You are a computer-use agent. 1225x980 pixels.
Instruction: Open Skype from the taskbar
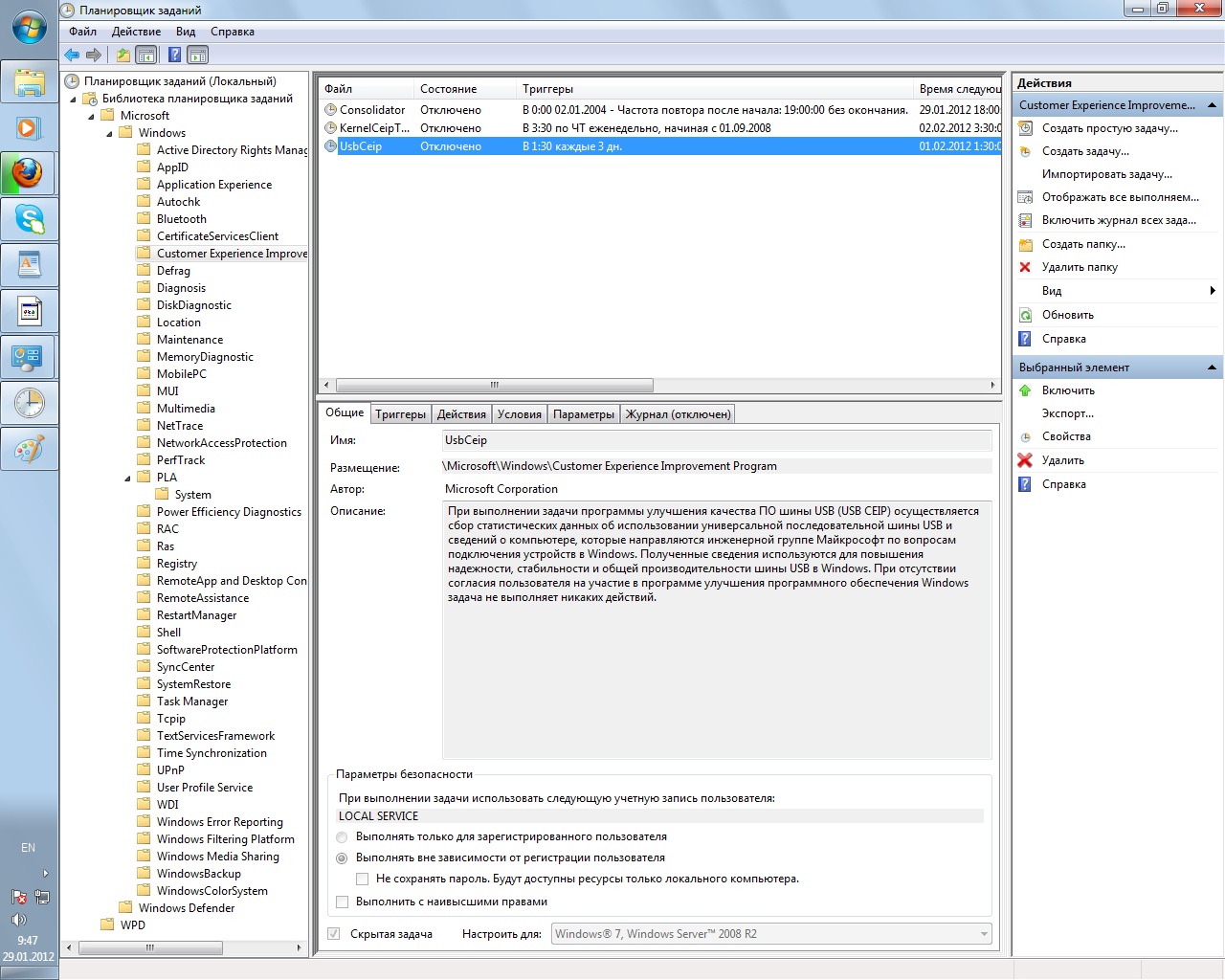pyautogui.click(x=29, y=219)
